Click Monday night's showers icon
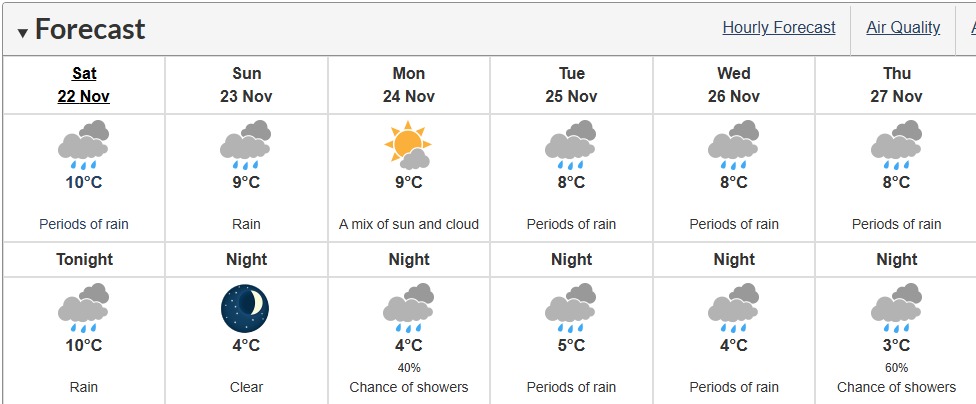The height and width of the screenshot is (404, 976). tap(408, 307)
